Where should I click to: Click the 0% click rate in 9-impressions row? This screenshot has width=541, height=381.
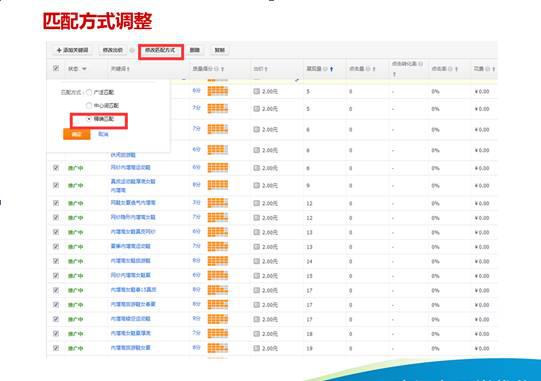(x=435, y=186)
